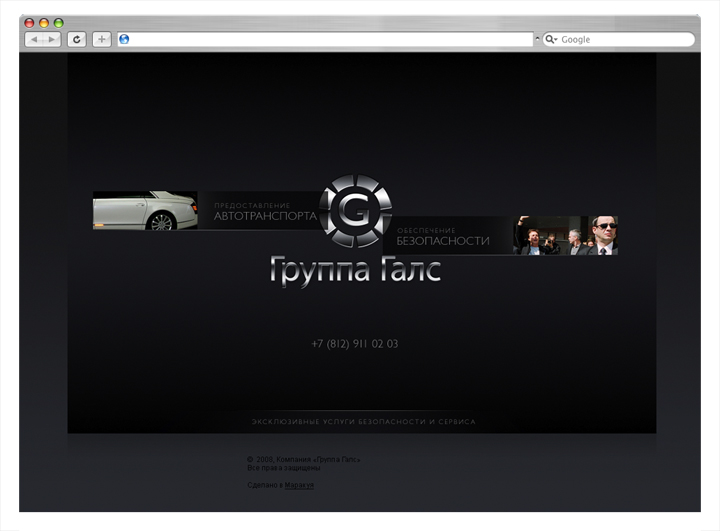Follow the Маракуя link in footer
Viewport: 720px width, 531px height.
[x=299, y=485]
